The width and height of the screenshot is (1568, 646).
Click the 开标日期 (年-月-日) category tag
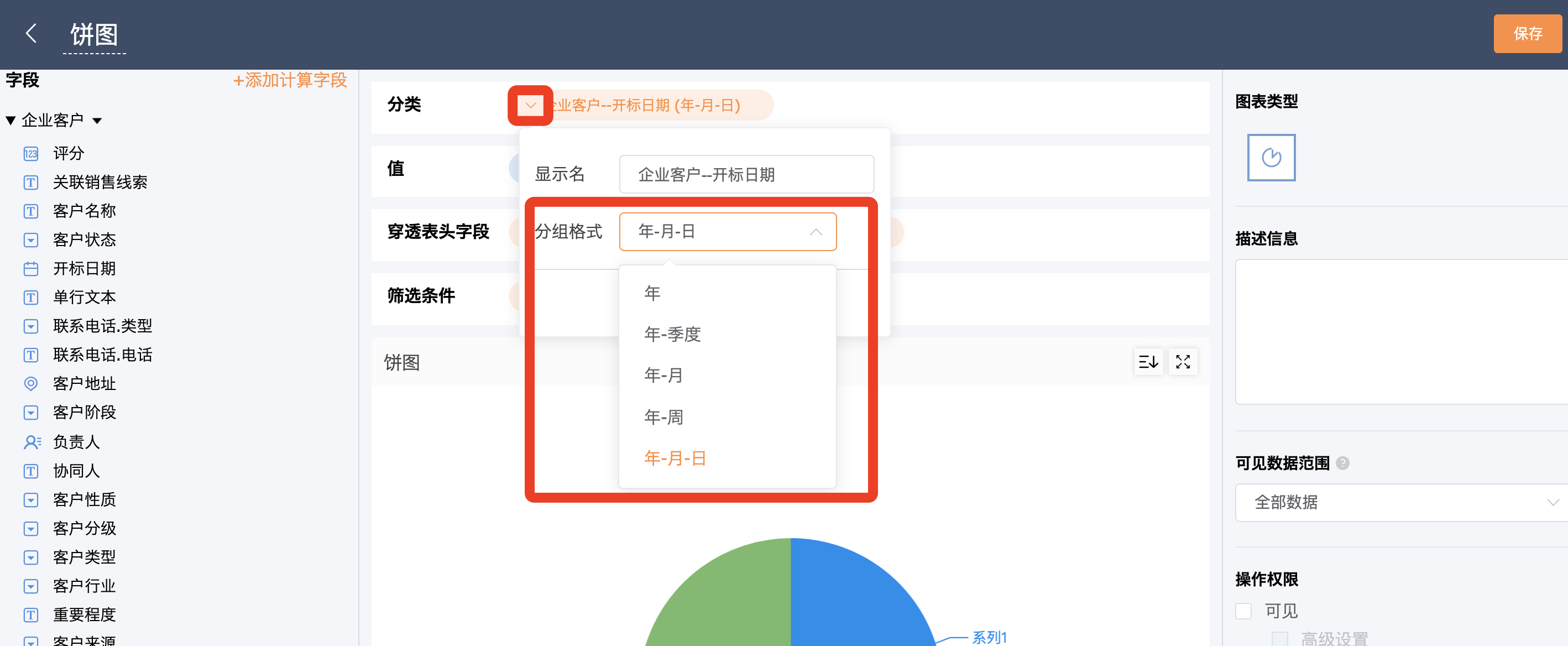point(645,105)
